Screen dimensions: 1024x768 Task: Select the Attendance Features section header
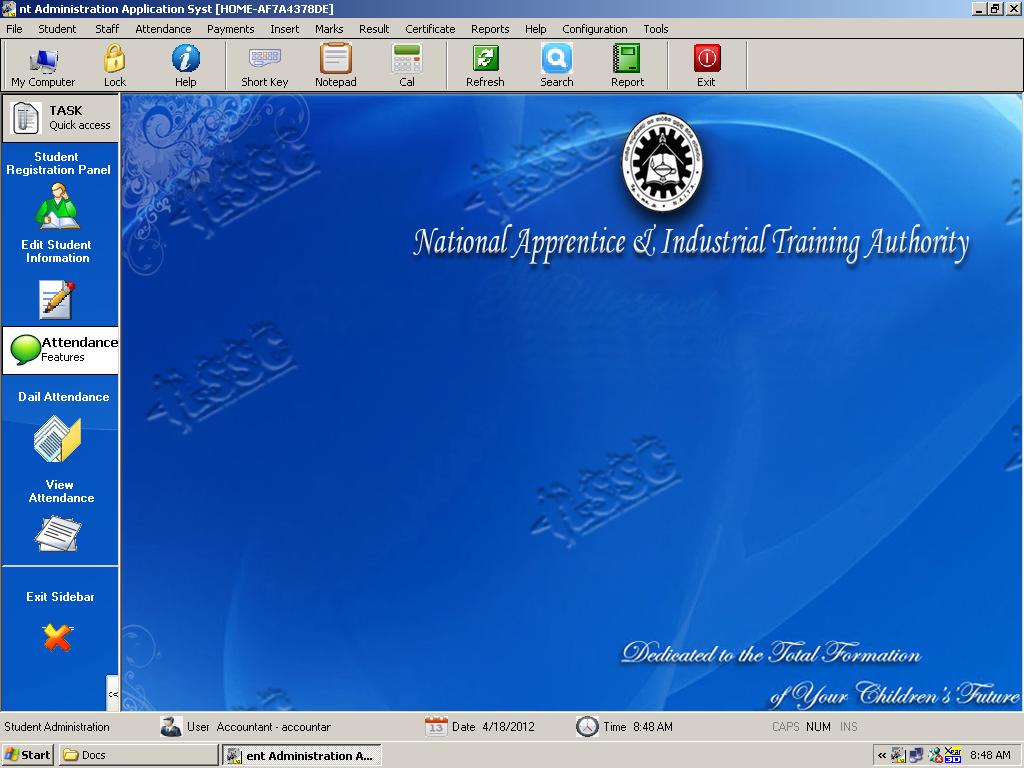point(60,350)
